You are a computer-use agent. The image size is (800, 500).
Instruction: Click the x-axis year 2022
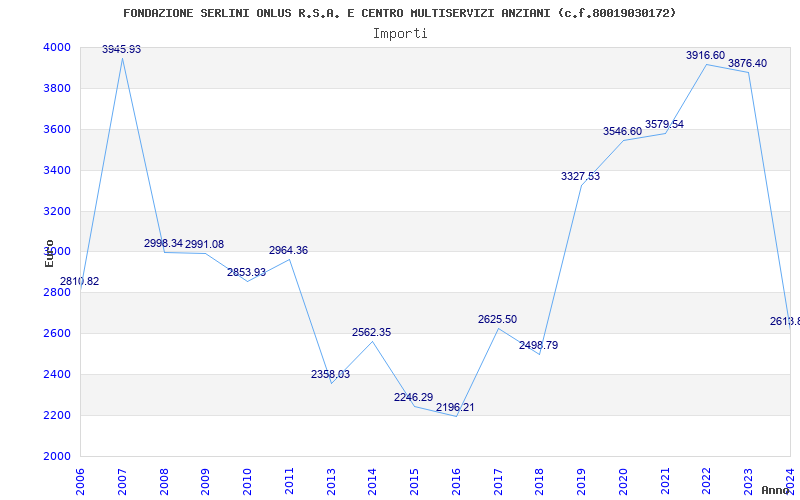[x=707, y=482]
